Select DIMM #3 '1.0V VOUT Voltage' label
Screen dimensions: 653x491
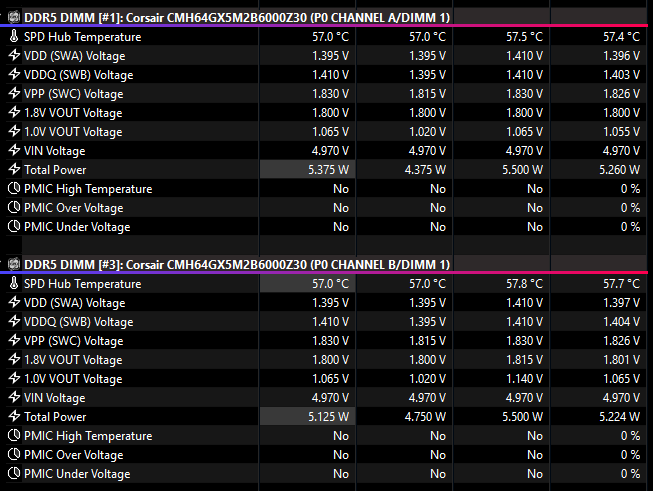[73, 379]
